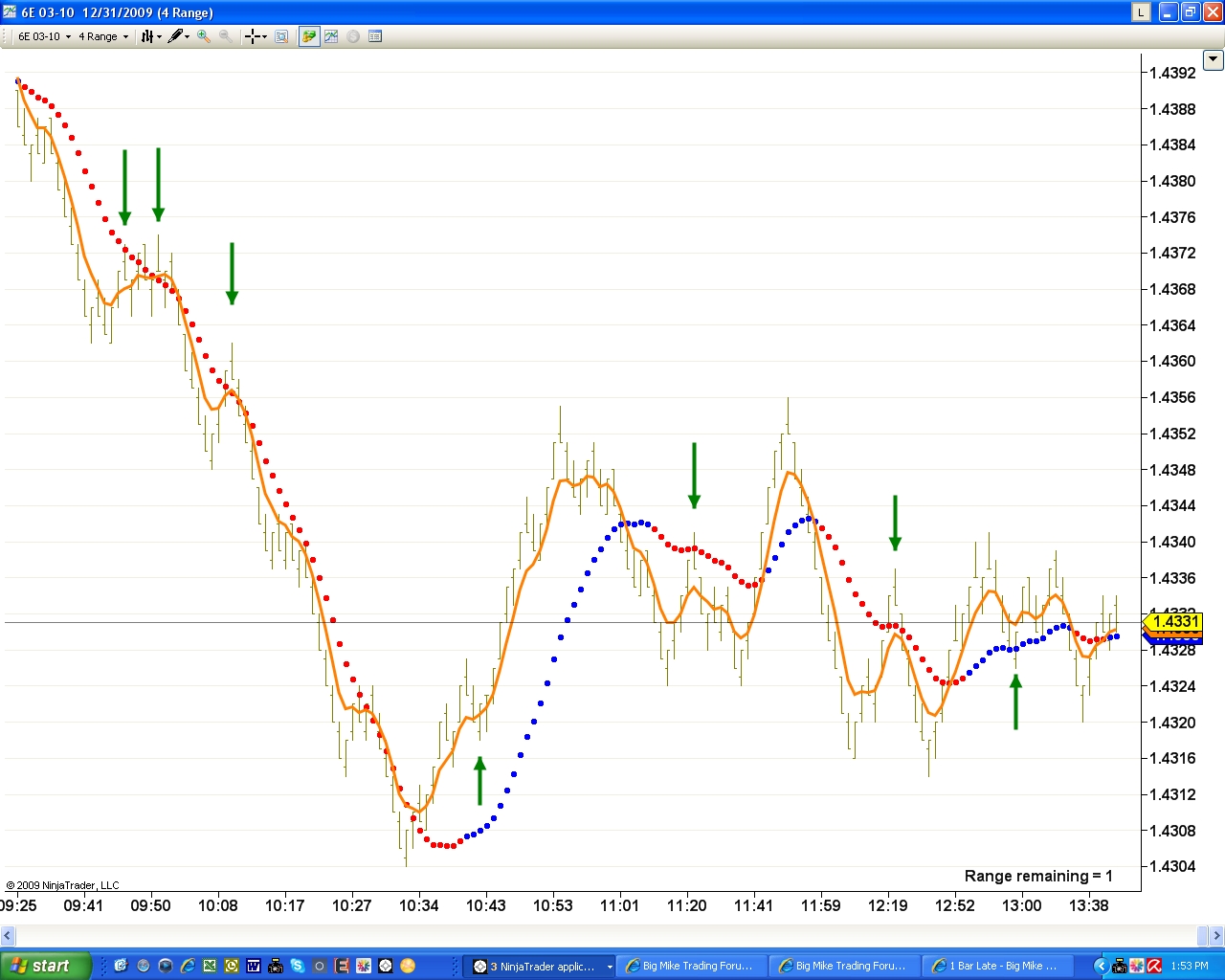Screen dimensions: 1225x980
Task: Switch to second Big Mike Trading Forum taskbar window
Action: [x=846, y=966]
